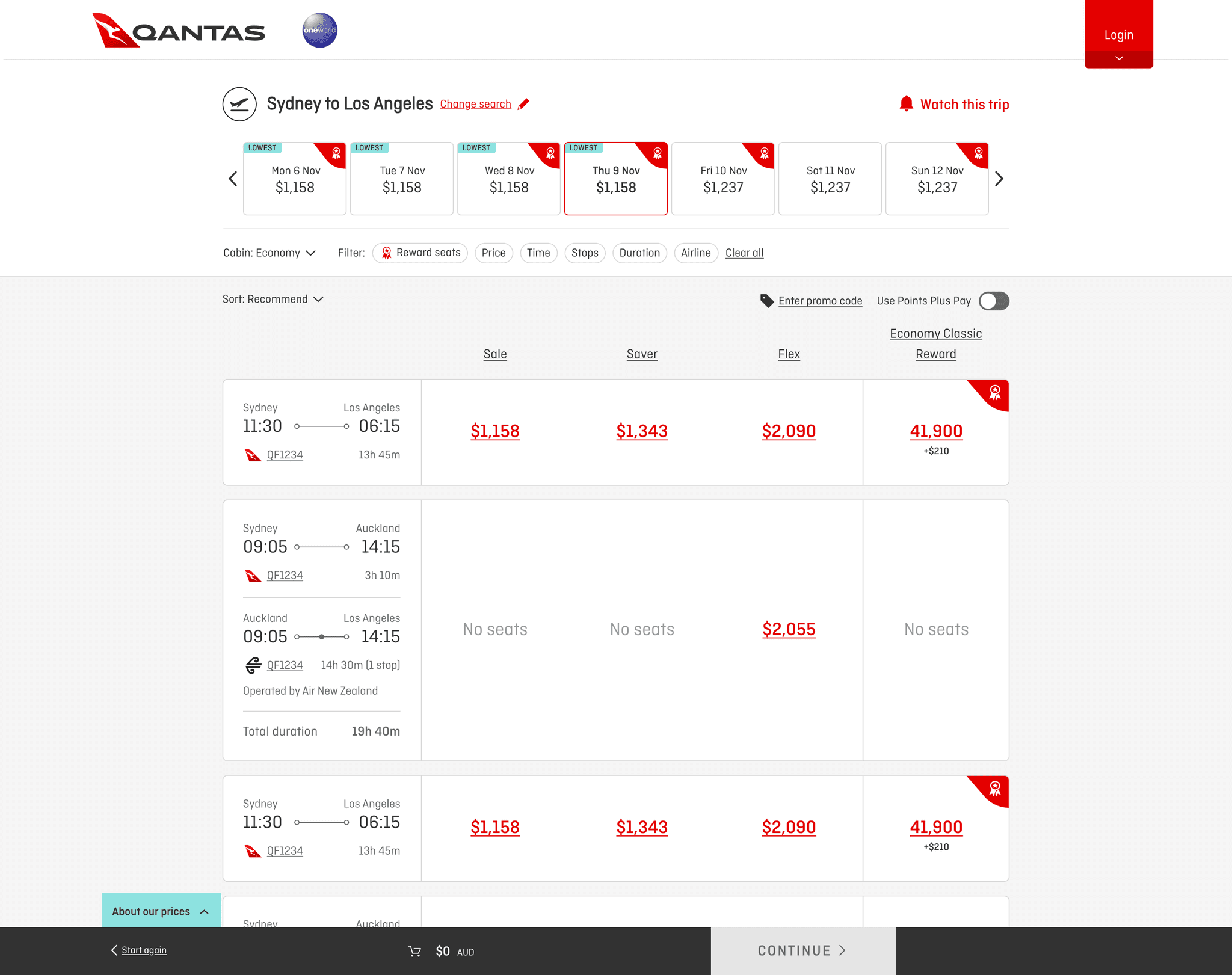The width and height of the screenshot is (1232, 975).
Task: Click the promo code tag icon
Action: point(767,301)
